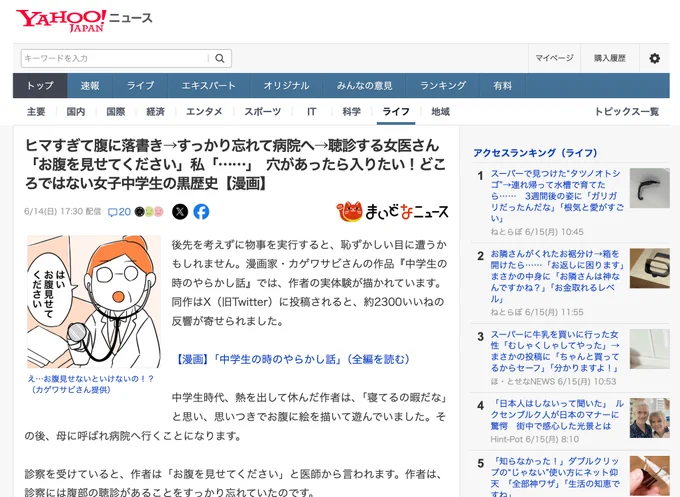
Task: Click the ranking 4 couple photo thumbnail
Action: pos(650,418)
